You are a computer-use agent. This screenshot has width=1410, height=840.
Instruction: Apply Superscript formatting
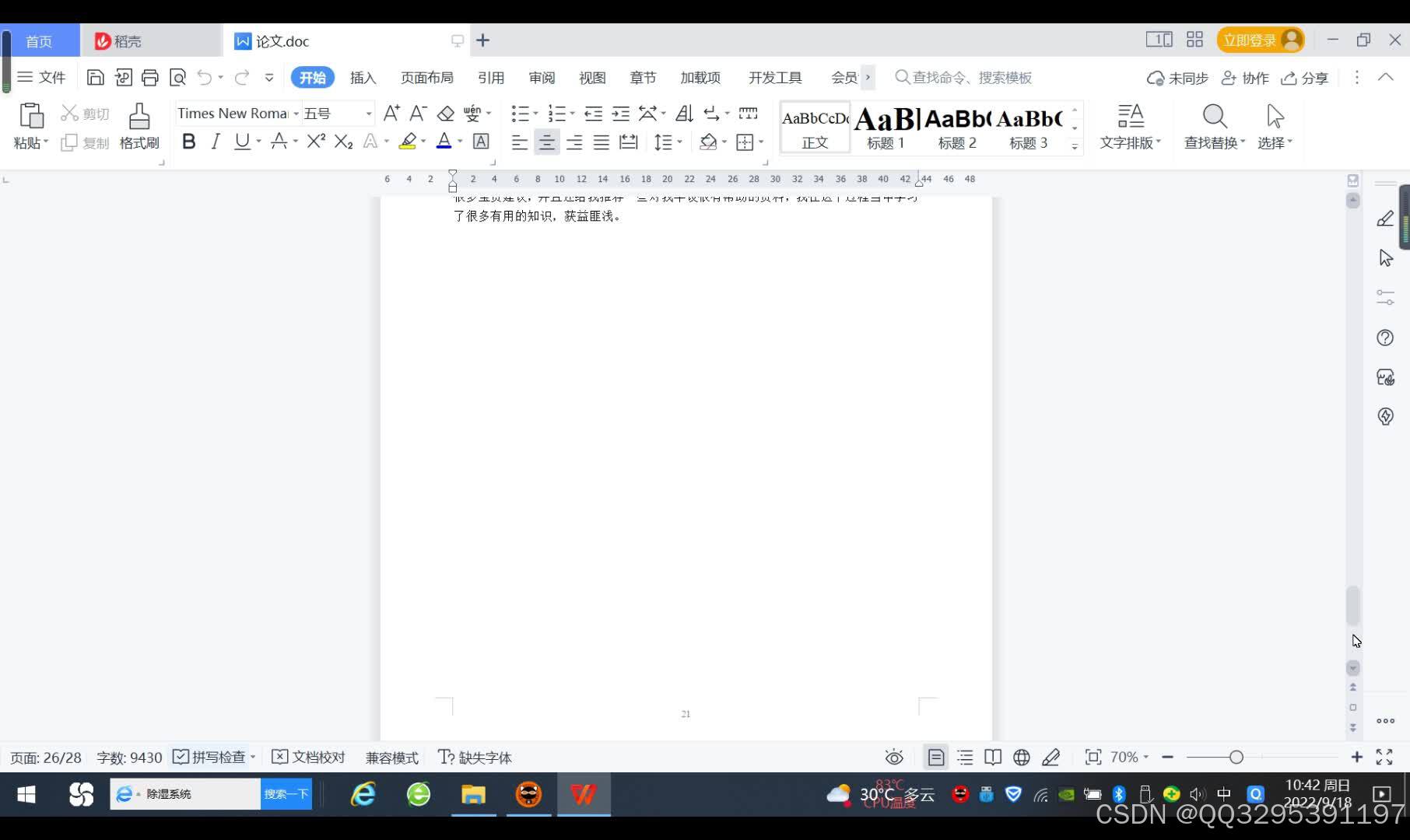pyautogui.click(x=316, y=141)
